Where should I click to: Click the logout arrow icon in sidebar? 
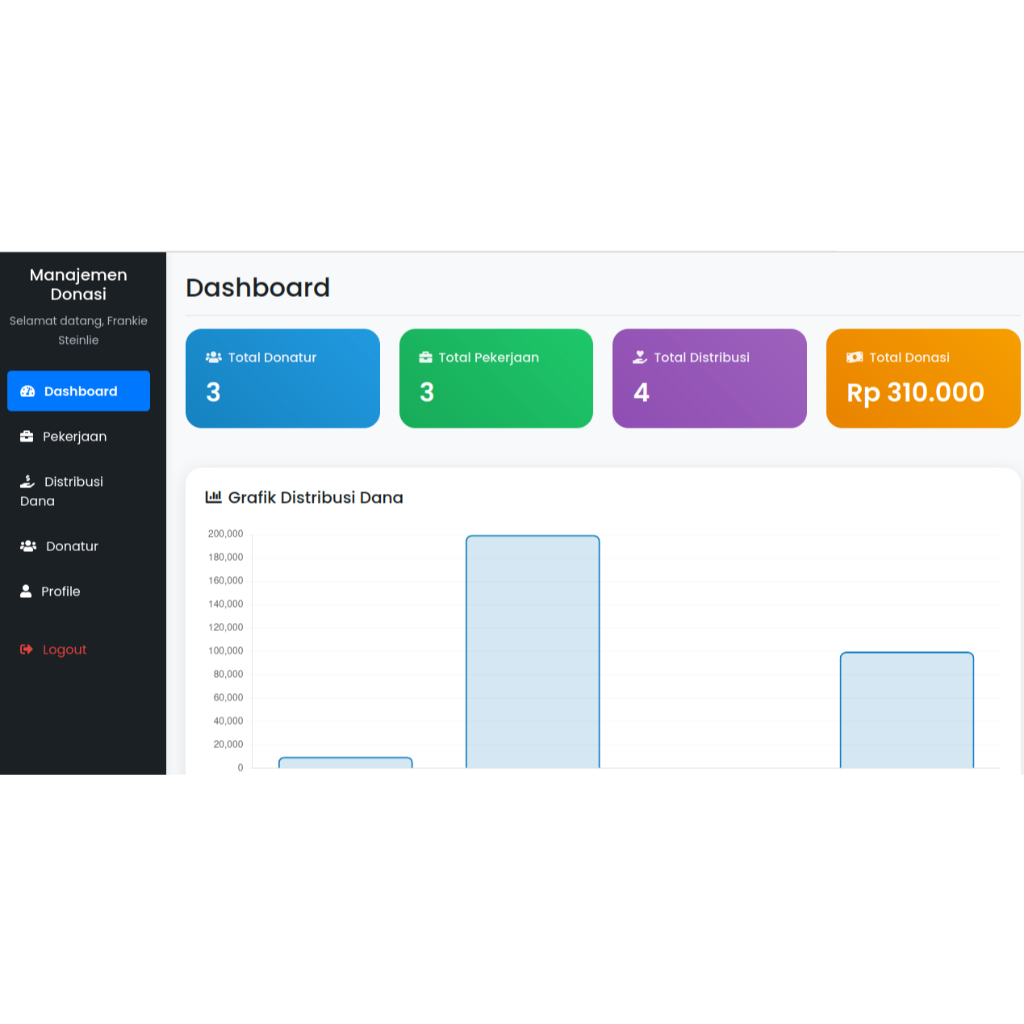[x=25, y=649]
